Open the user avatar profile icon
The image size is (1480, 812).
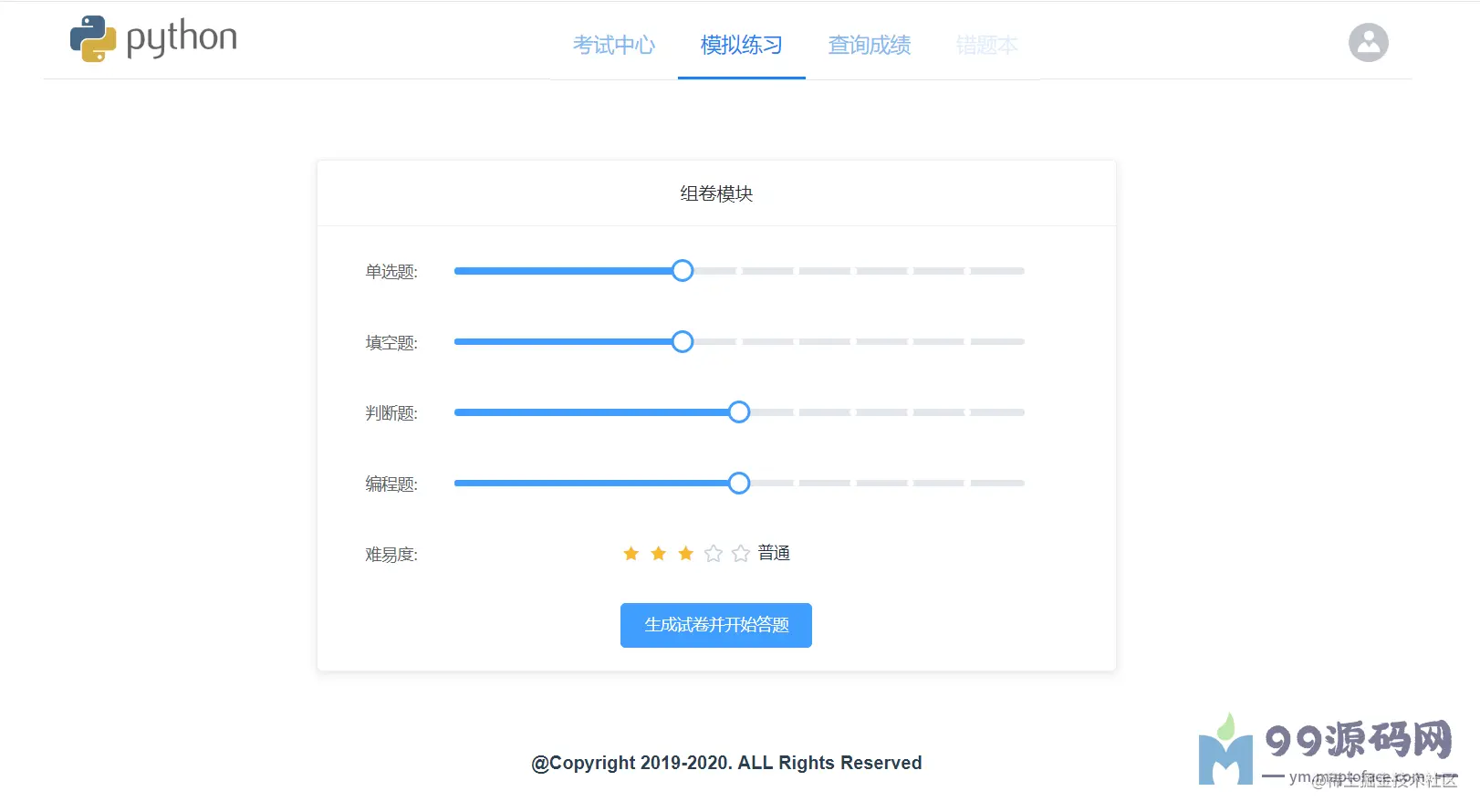[x=1368, y=42]
